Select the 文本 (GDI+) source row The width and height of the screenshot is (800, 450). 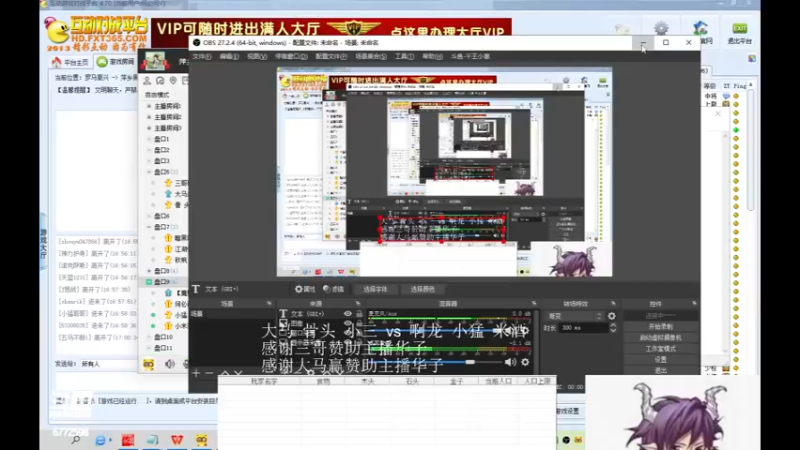click(x=321, y=314)
